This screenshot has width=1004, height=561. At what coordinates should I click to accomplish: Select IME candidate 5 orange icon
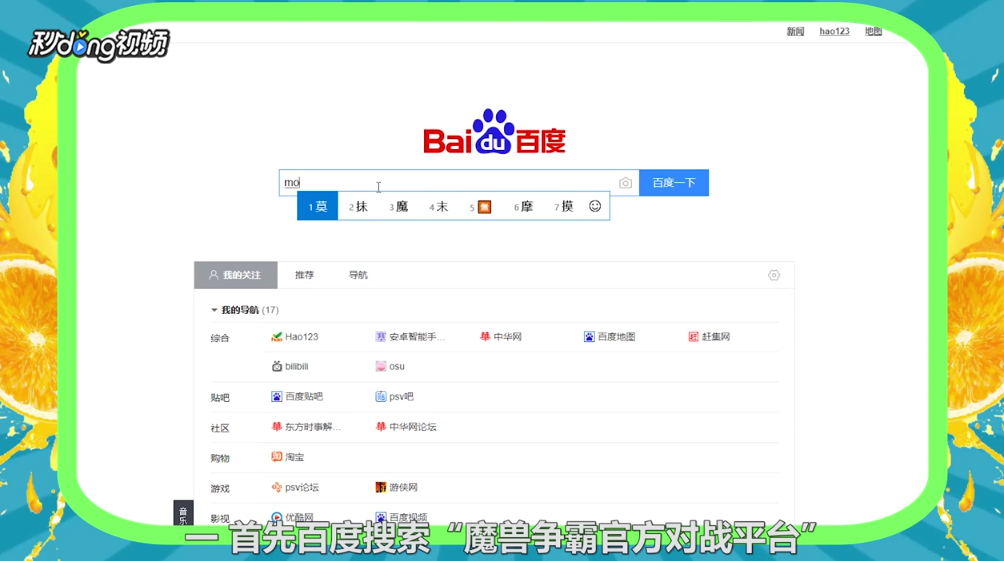click(480, 207)
